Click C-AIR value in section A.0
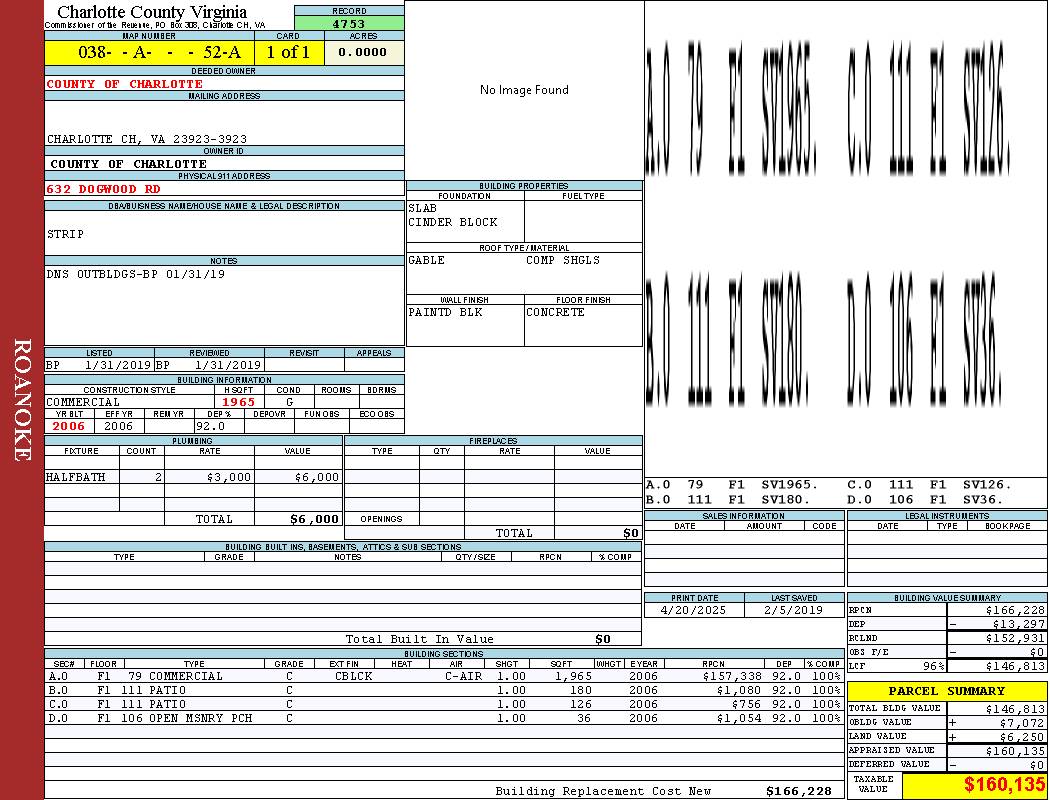Screen dimensions: 1050x800 (463, 676)
